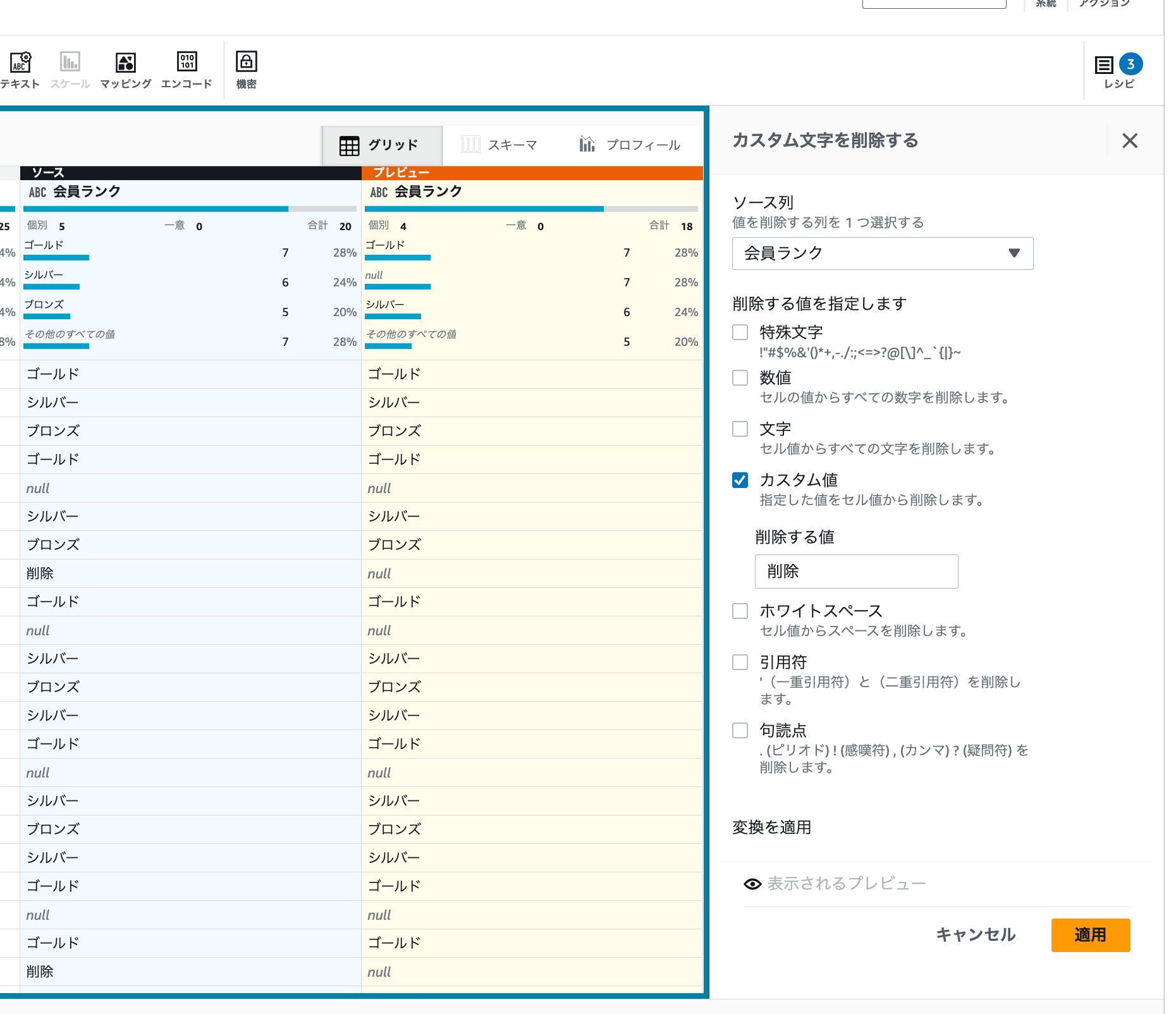Enable the 文字 checkbox
1176x1014 pixels.
(740, 429)
